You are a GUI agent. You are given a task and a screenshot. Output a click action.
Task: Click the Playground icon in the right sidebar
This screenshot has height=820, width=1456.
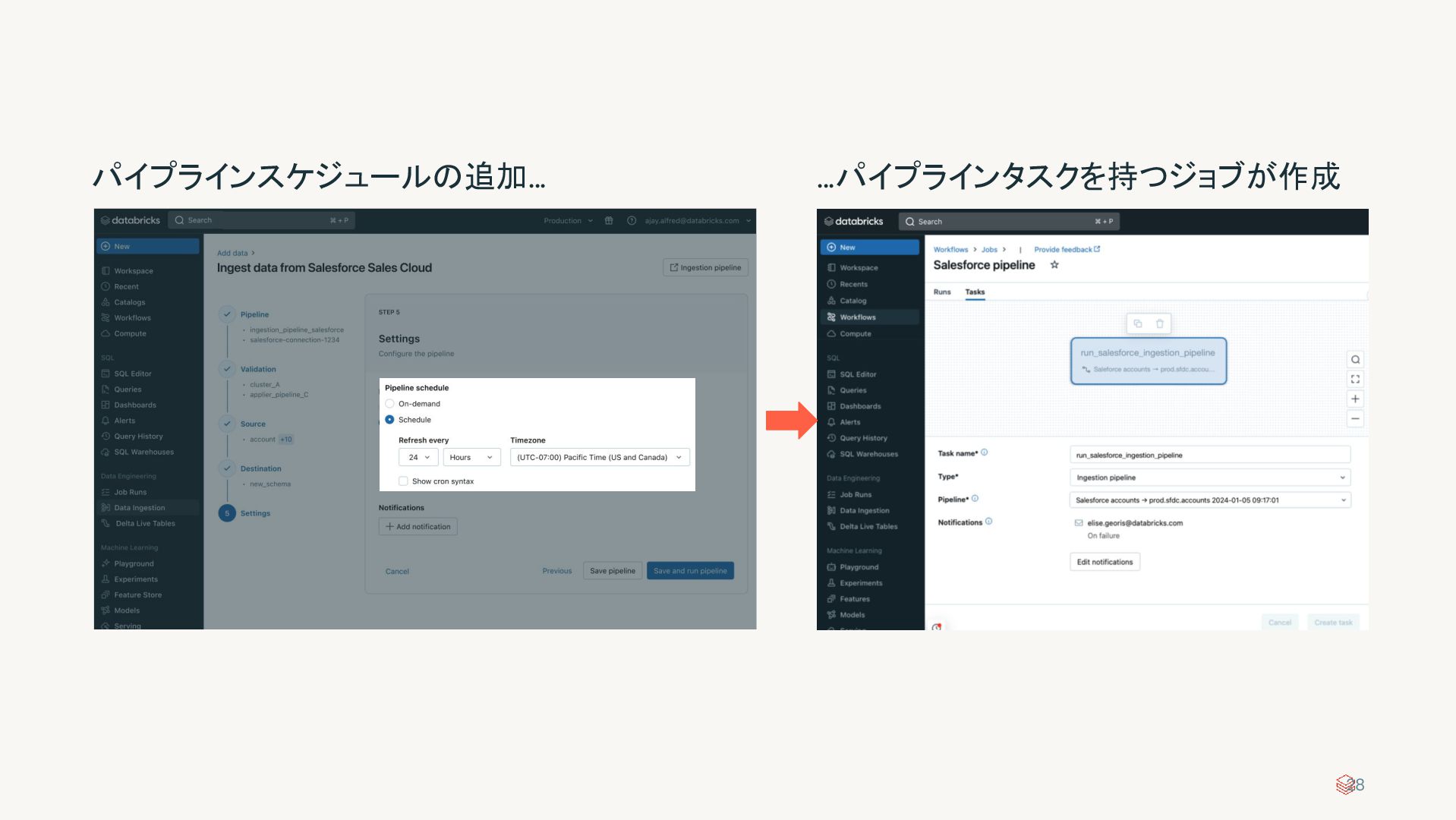(x=831, y=567)
